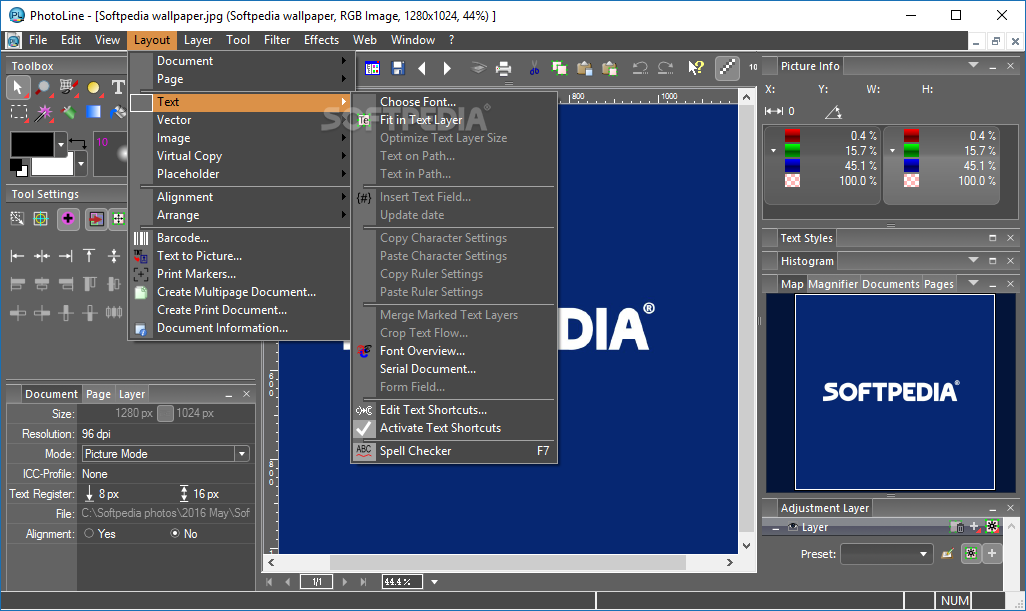Click the scanner toolbar icon
The width and height of the screenshot is (1026, 611).
tap(478, 68)
